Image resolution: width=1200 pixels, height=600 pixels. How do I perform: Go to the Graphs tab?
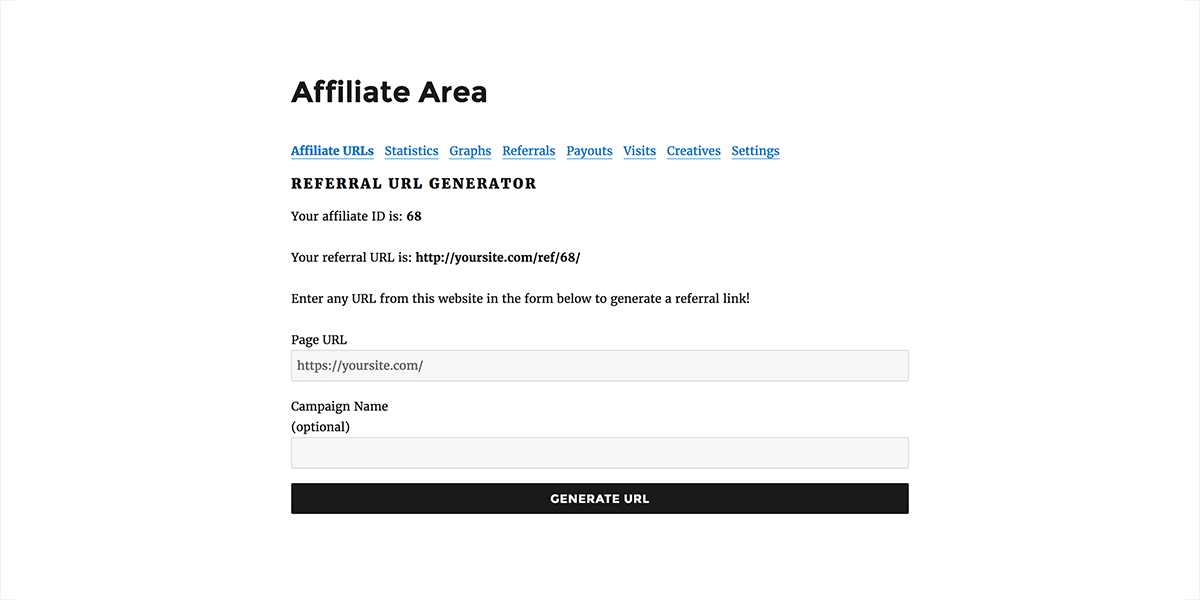(x=470, y=151)
